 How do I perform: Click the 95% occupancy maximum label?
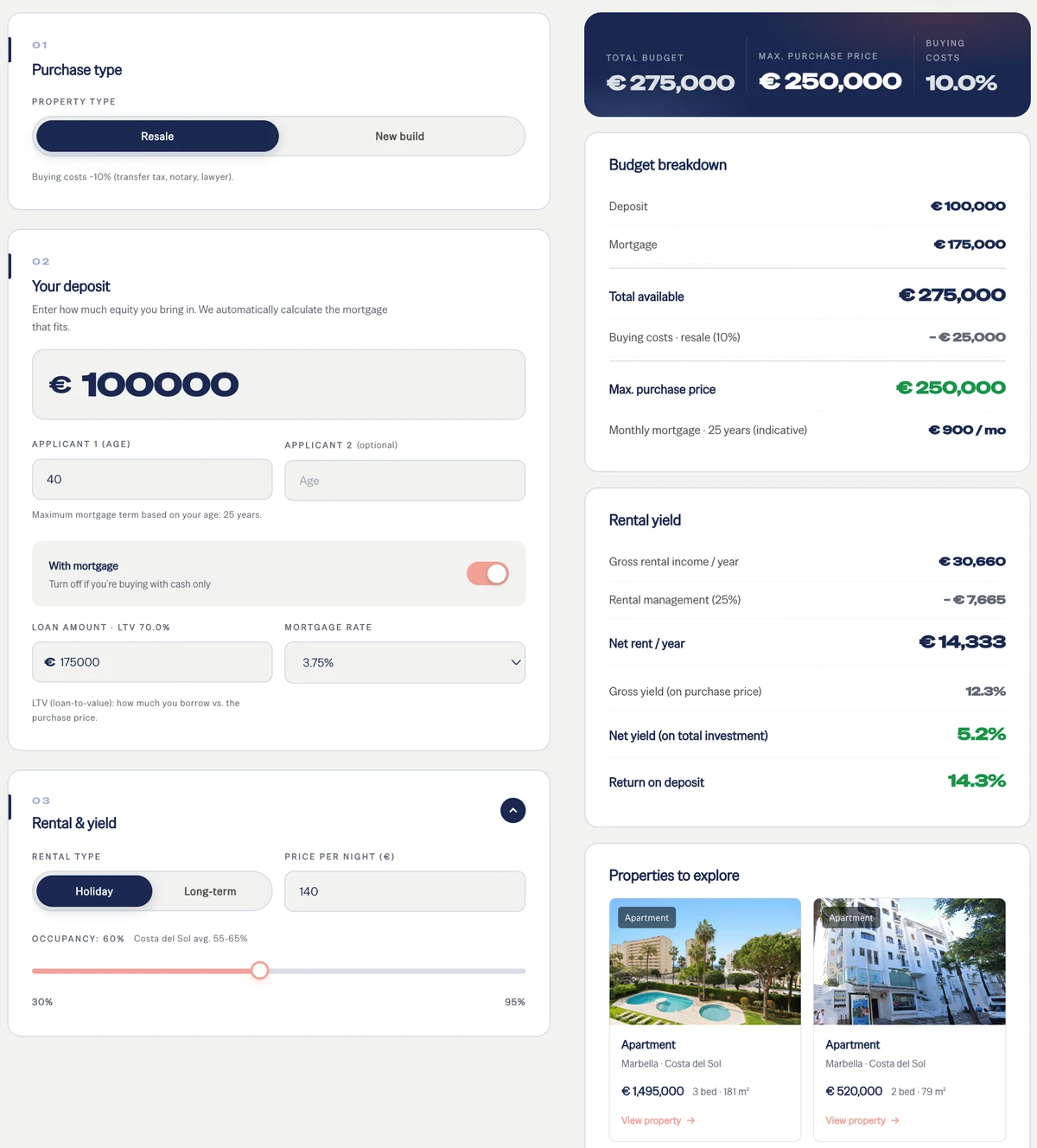pyautogui.click(x=515, y=1002)
